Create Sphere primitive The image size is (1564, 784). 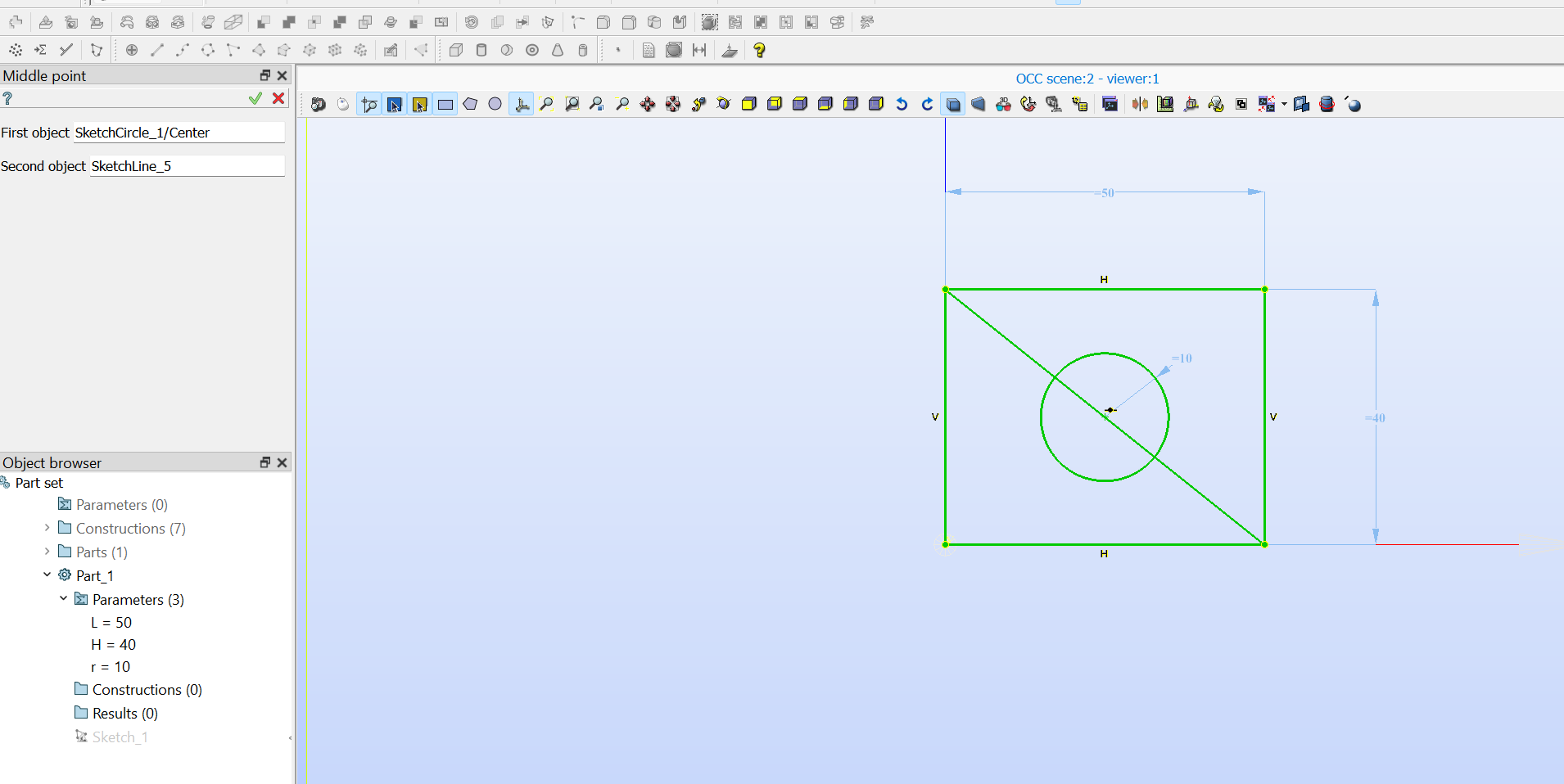click(x=507, y=50)
